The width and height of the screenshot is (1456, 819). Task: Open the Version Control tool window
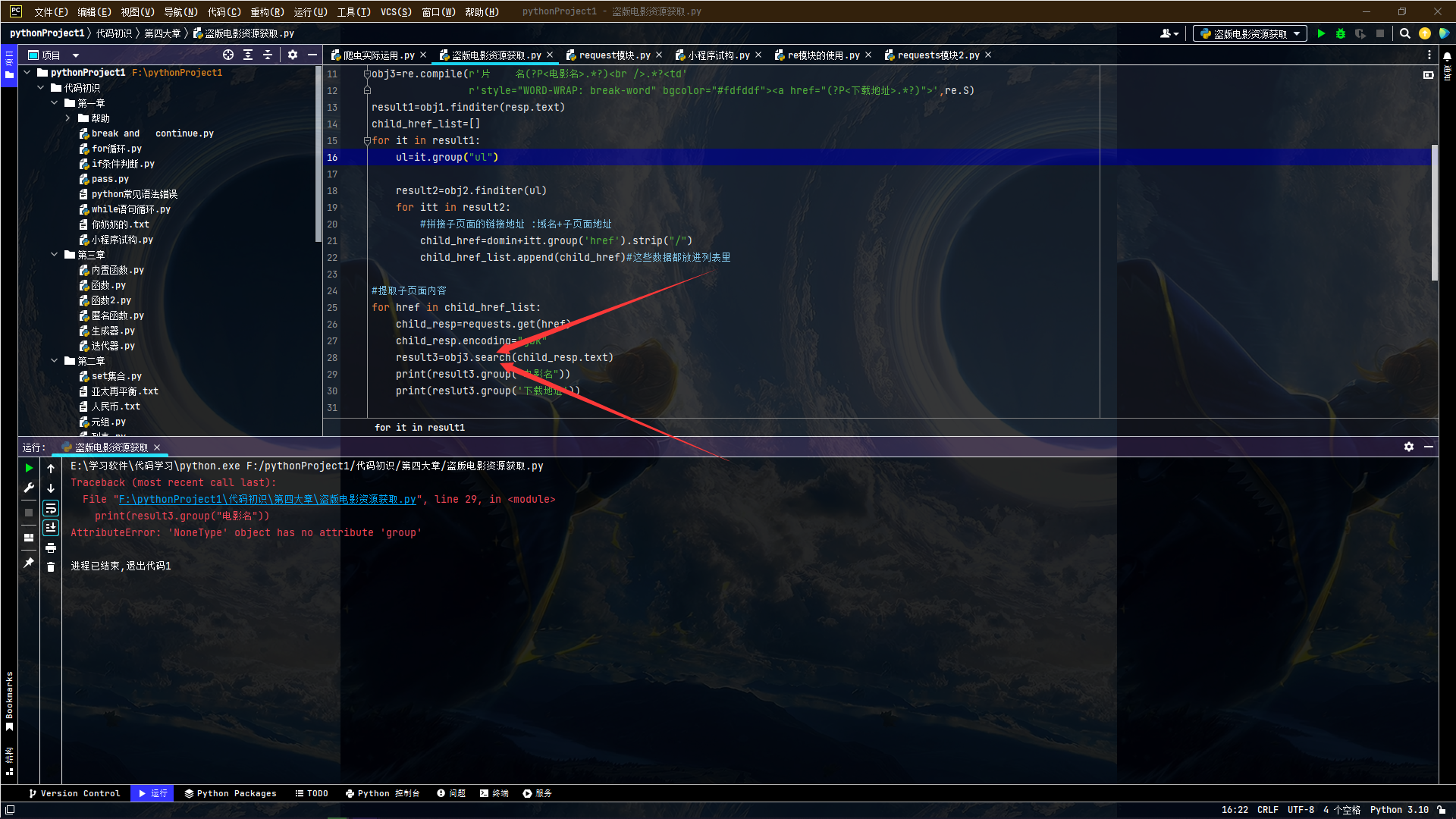tap(74, 793)
